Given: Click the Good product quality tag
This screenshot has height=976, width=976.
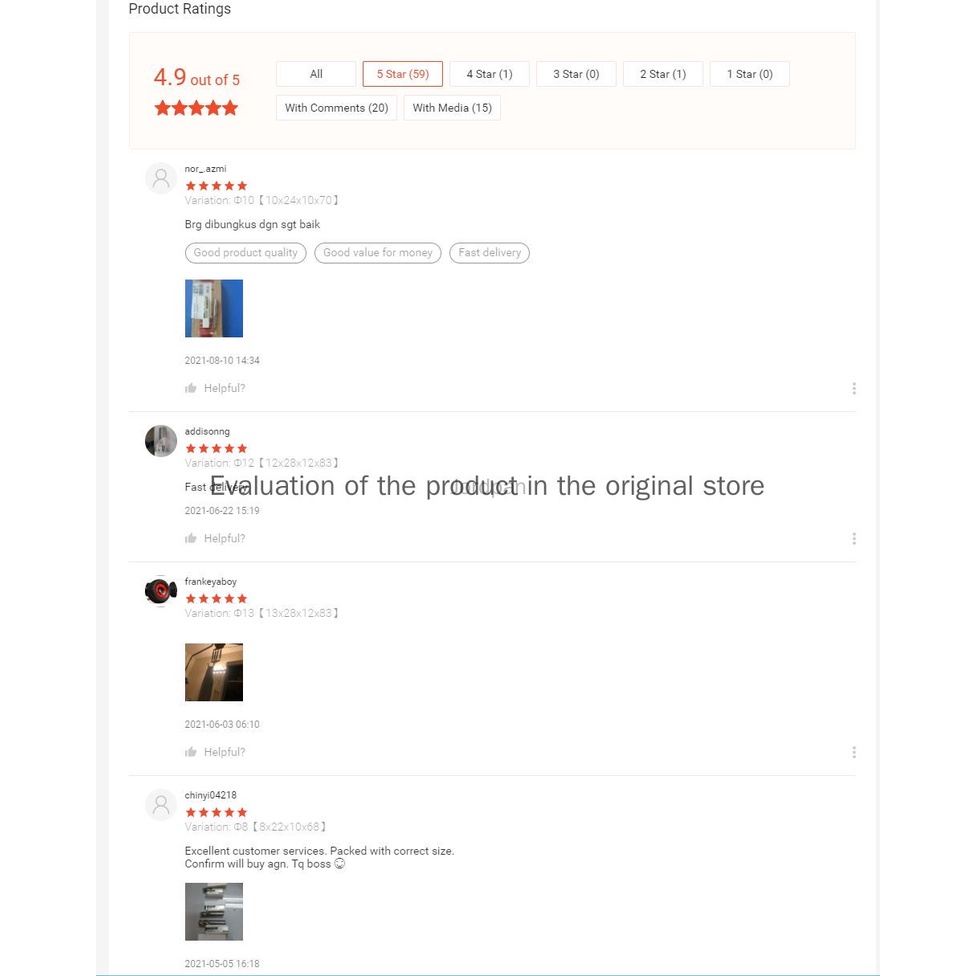Looking at the screenshot, I should point(246,253).
